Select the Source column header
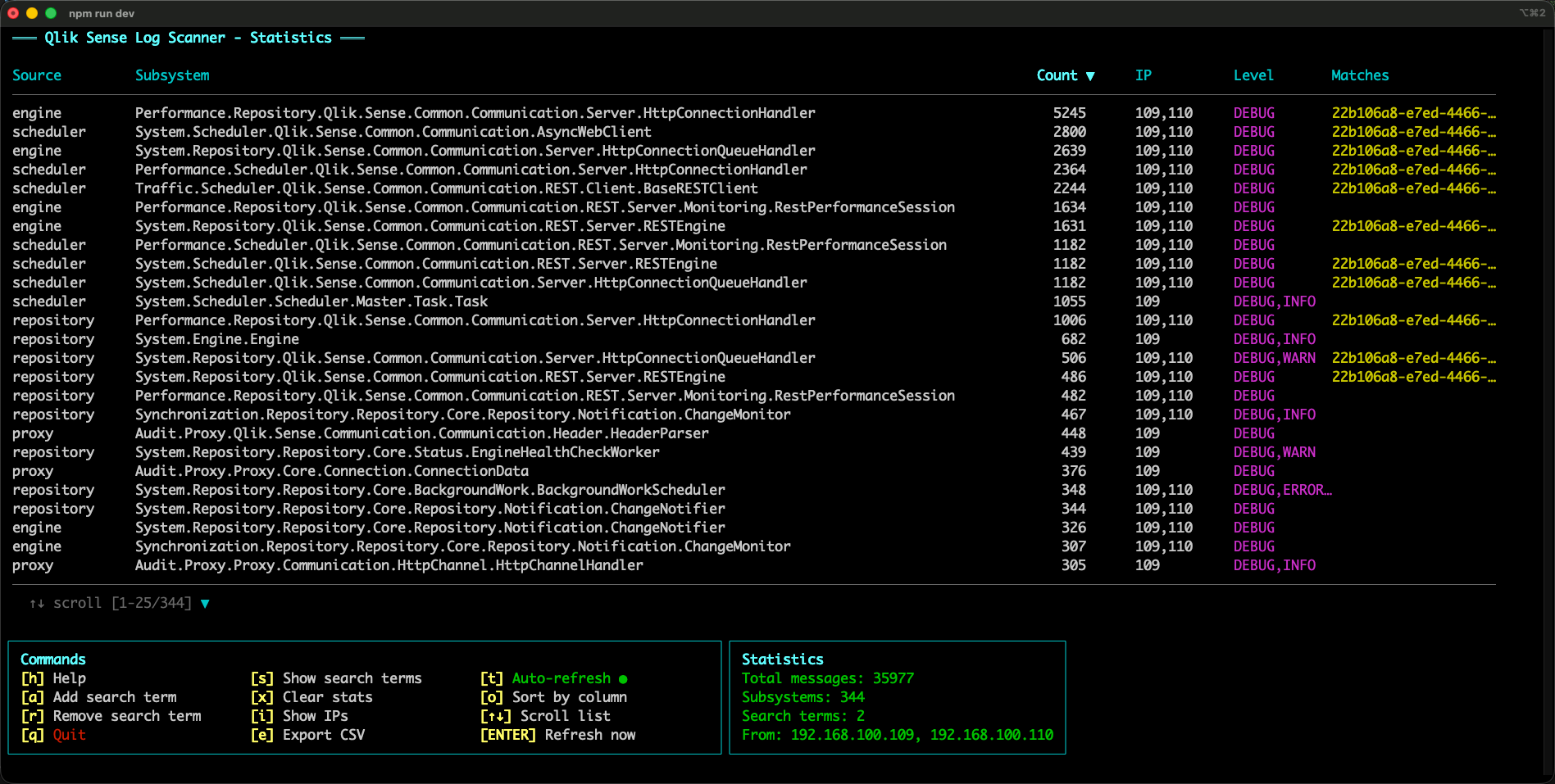1555x784 pixels. pyautogui.click(x=37, y=75)
